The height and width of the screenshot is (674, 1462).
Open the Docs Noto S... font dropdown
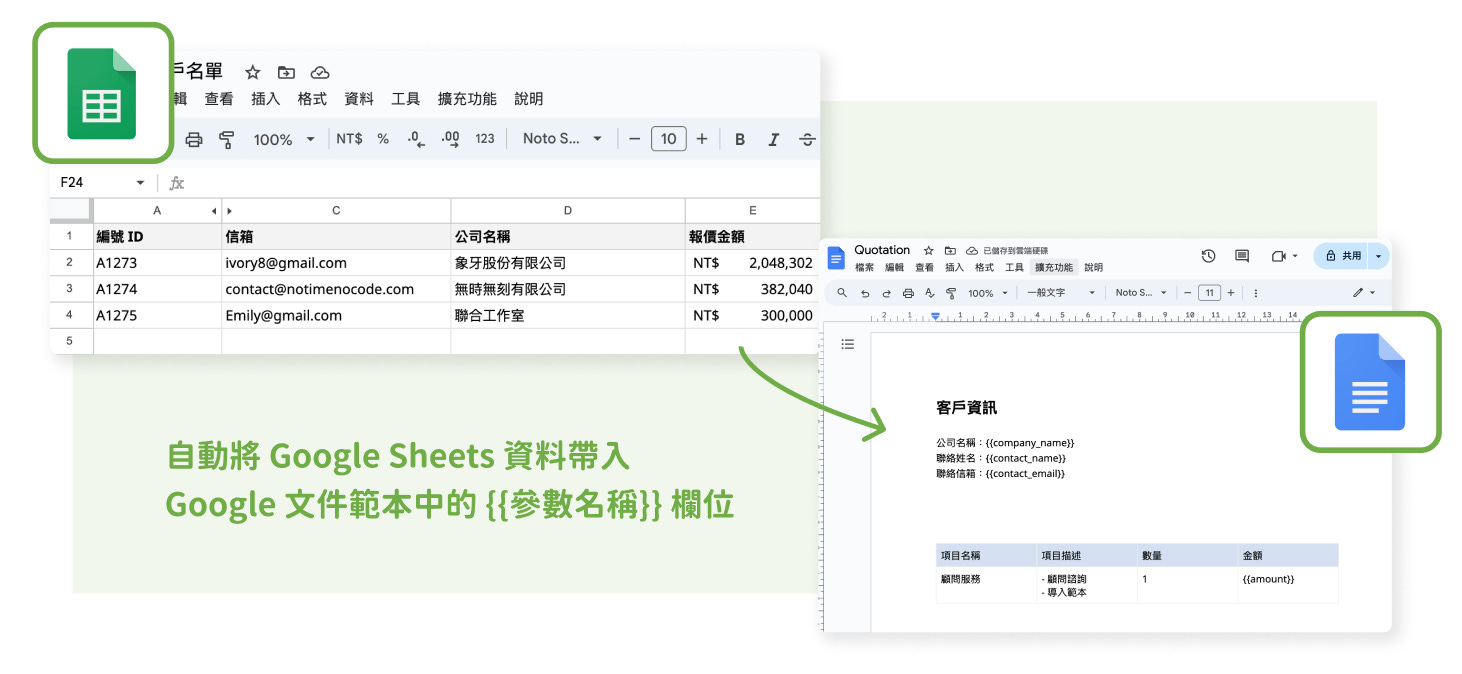click(x=1141, y=293)
